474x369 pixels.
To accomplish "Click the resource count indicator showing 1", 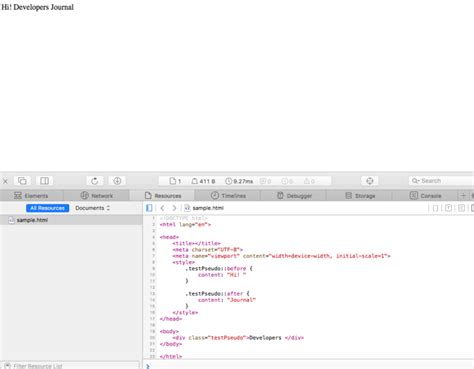I will (x=175, y=181).
